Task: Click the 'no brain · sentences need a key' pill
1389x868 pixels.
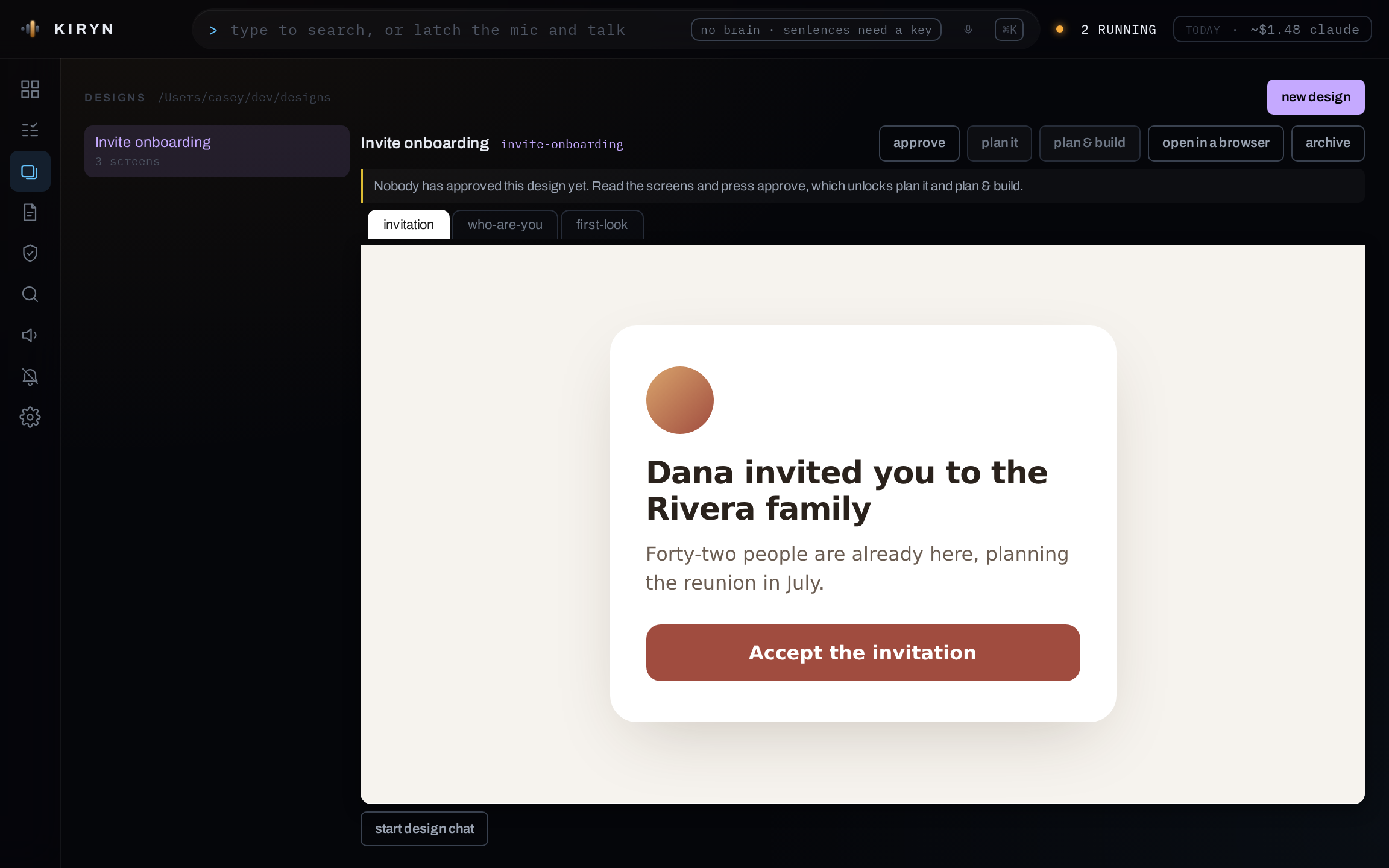Action: point(816,30)
